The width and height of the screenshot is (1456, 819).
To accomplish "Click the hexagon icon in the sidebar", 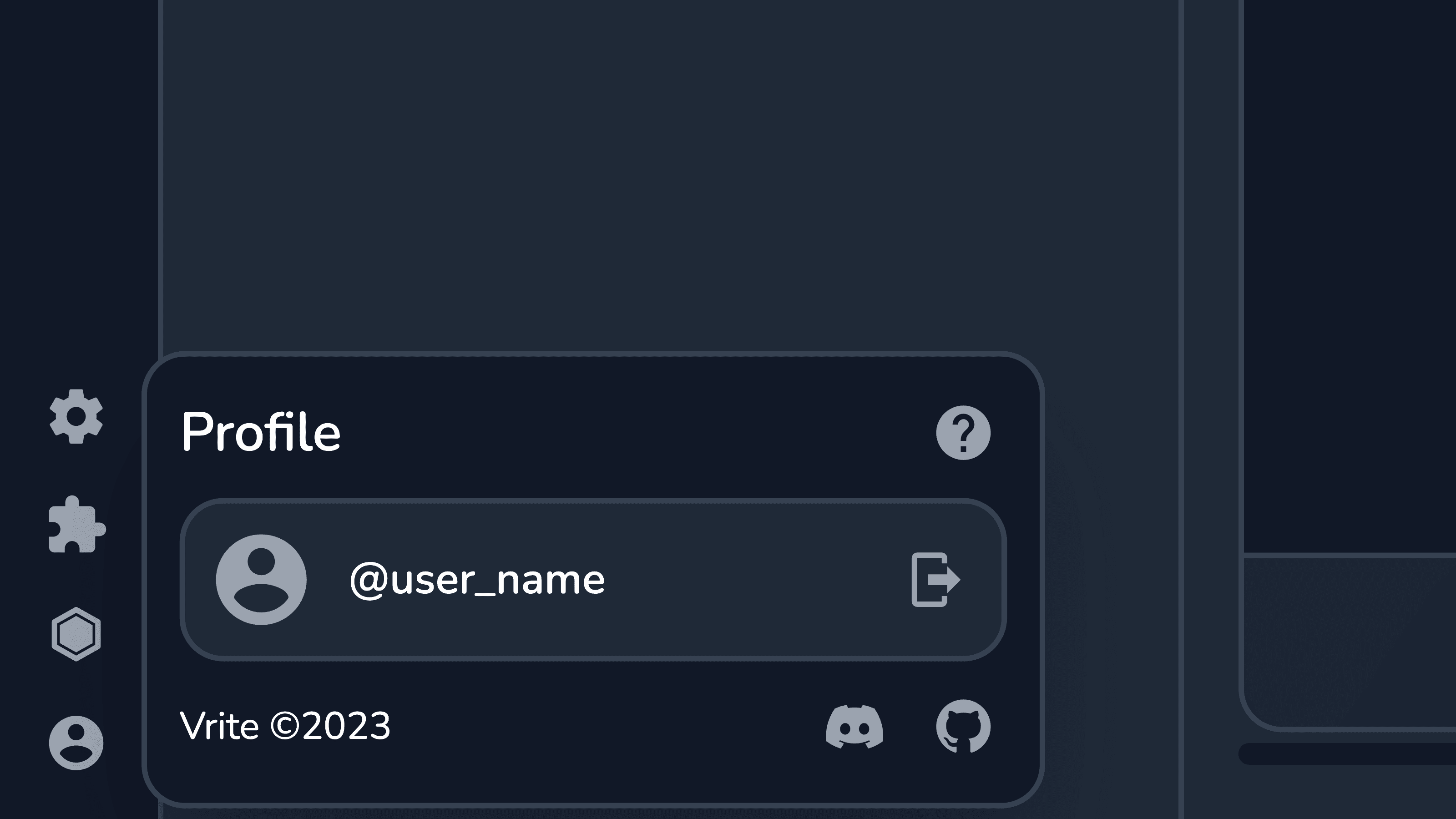I will tap(76, 634).
